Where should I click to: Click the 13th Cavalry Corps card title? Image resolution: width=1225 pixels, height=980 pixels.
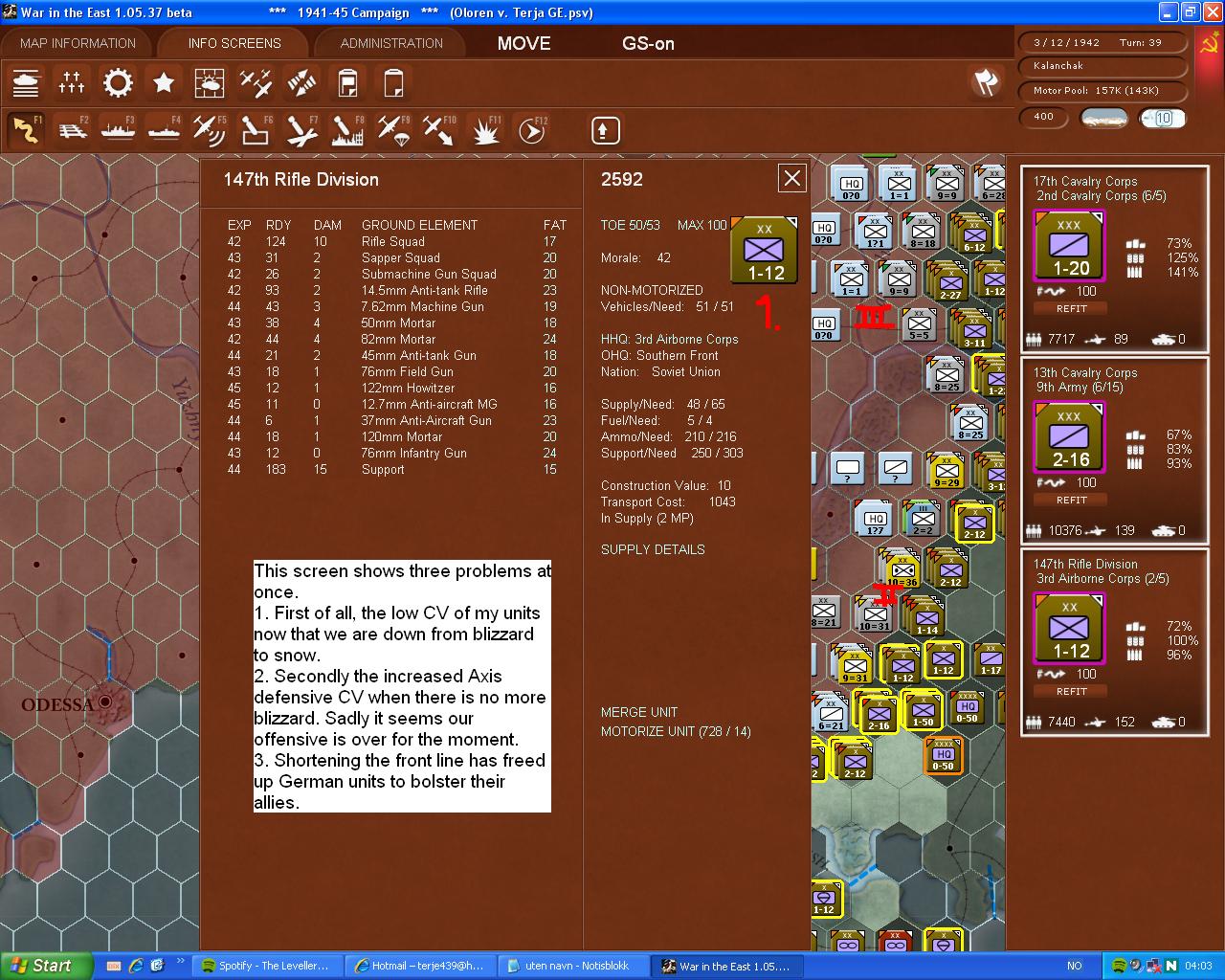point(1085,372)
